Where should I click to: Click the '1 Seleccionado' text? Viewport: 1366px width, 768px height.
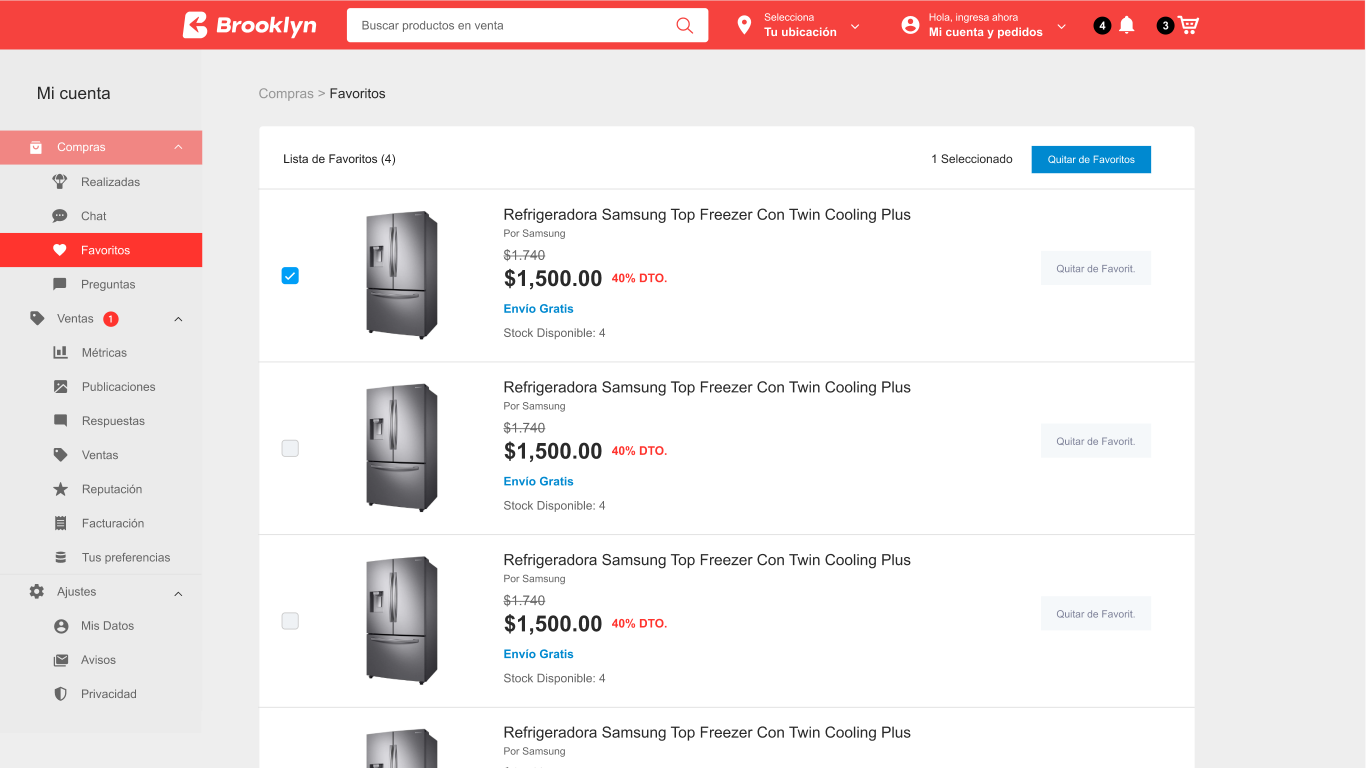pos(972,159)
